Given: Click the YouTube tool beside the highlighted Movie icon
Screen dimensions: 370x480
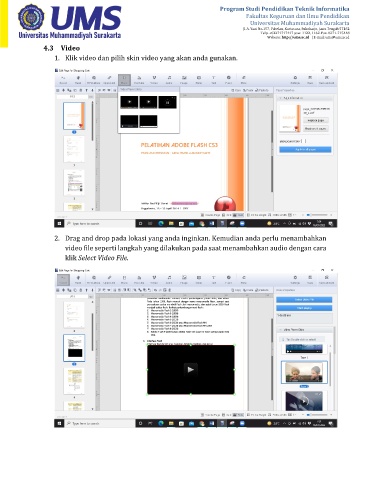Looking at the screenshot, I should click(x=139, y=80).
